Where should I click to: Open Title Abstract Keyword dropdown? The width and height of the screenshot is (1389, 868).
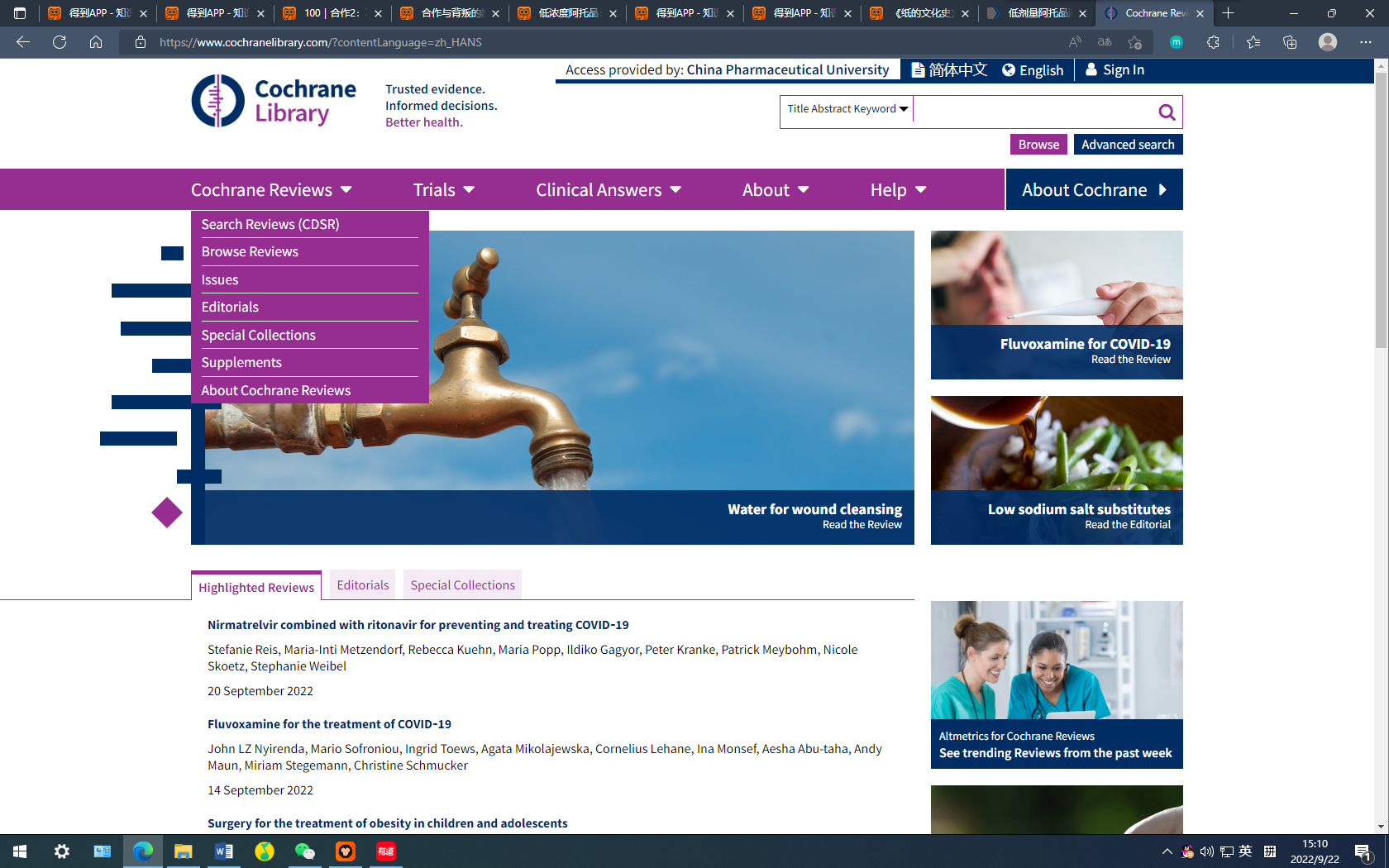tap(847, 109)
